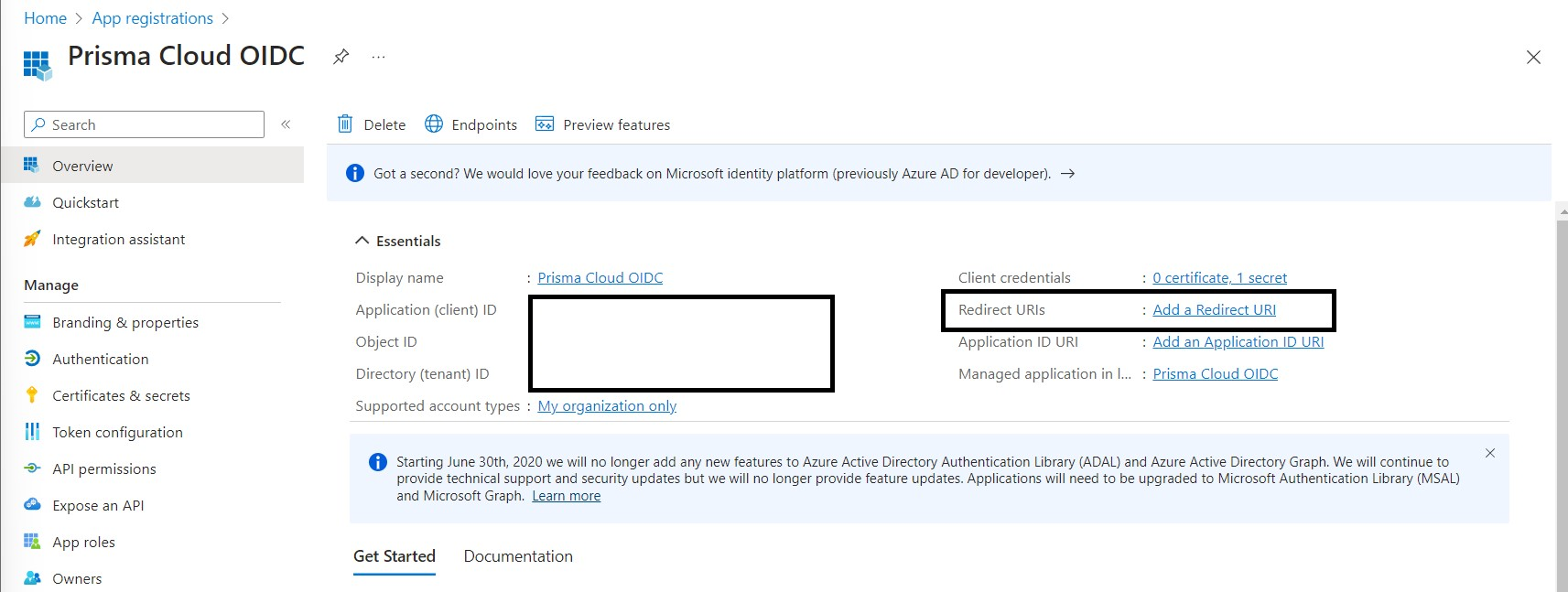Open Endpoints via globe icon
Screen dimensions: 1568x592
434,124
